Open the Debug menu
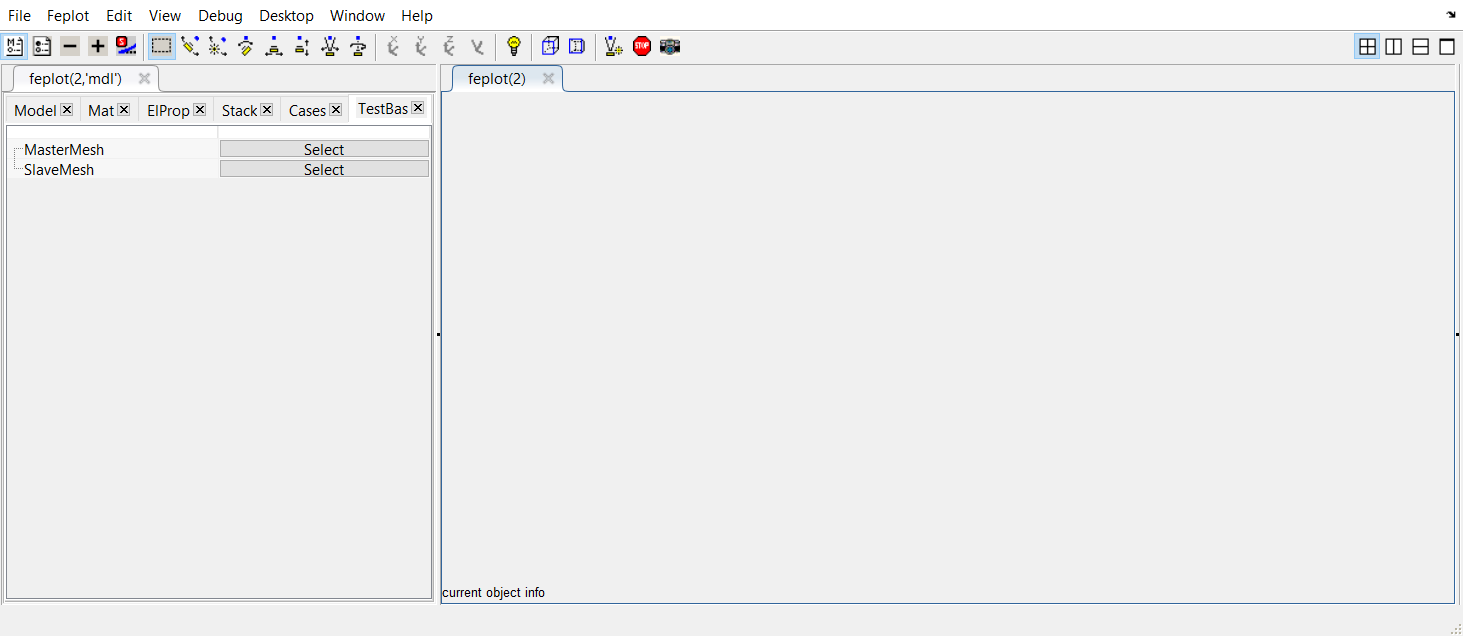1463x636 pixels. point(220,15)
